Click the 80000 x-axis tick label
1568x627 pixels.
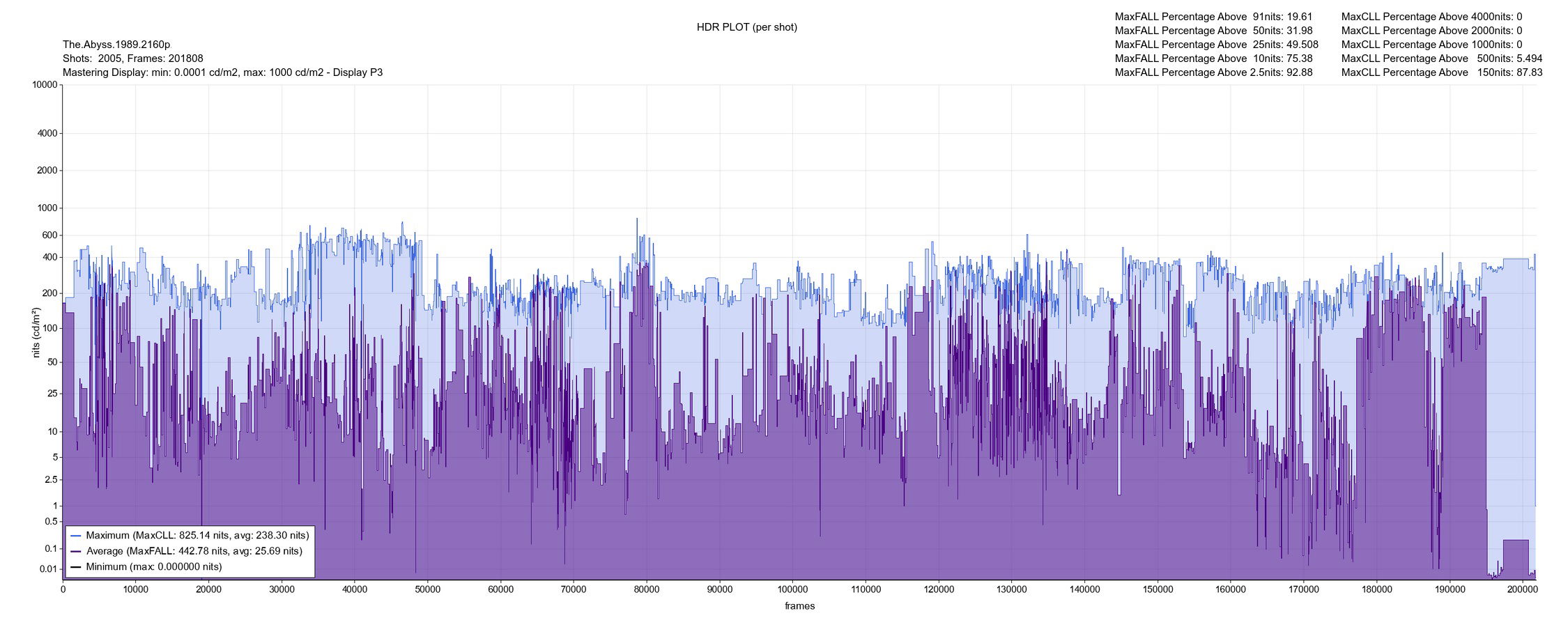[x=647, y=589]
